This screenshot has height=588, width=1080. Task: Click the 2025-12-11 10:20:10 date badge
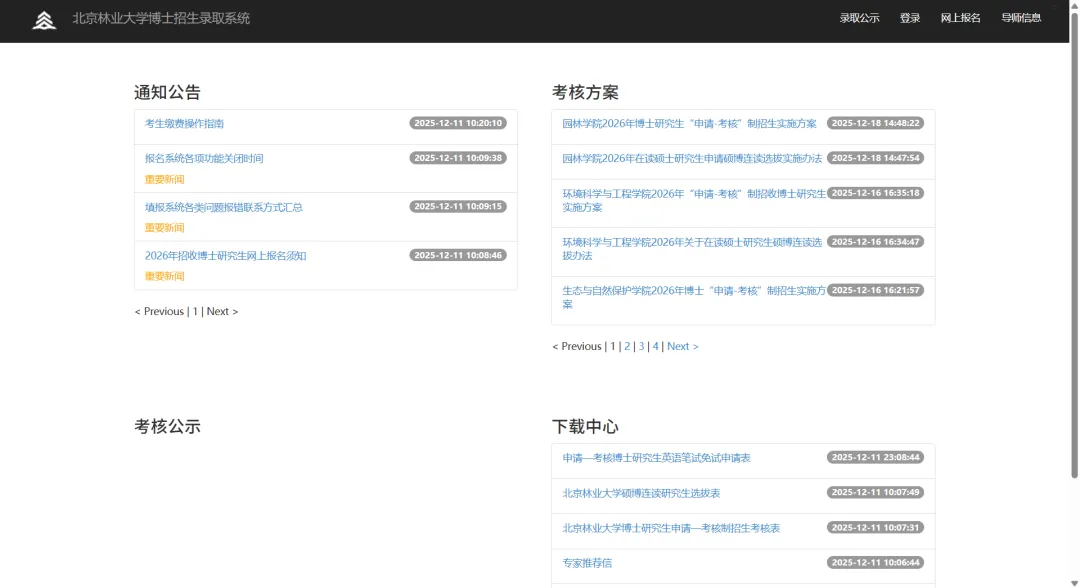(x=458, y=123)
